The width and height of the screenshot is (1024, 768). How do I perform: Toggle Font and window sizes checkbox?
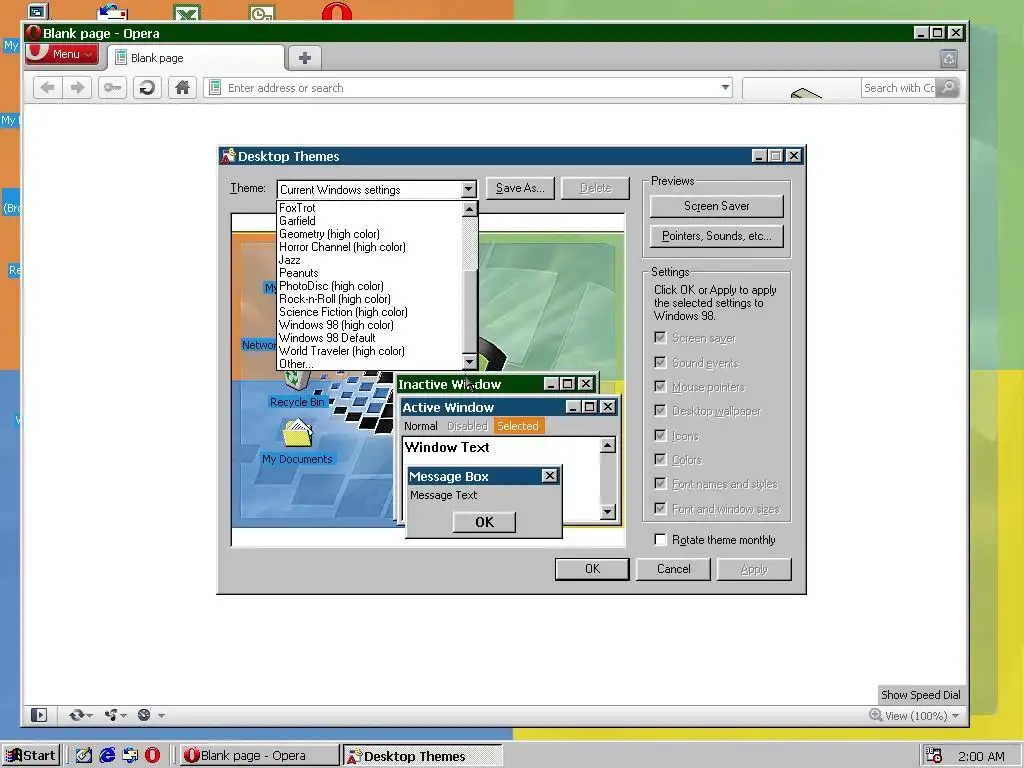pyautogui.click(x=660, y=509)
